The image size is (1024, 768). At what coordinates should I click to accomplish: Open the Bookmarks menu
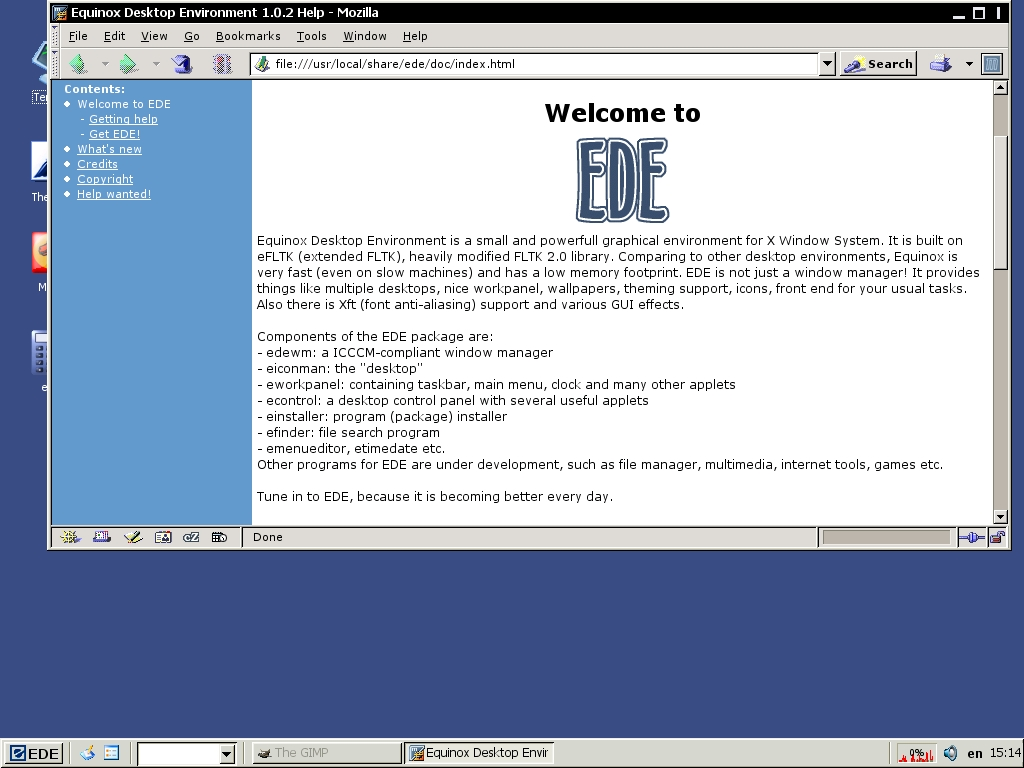pos(248,36)
